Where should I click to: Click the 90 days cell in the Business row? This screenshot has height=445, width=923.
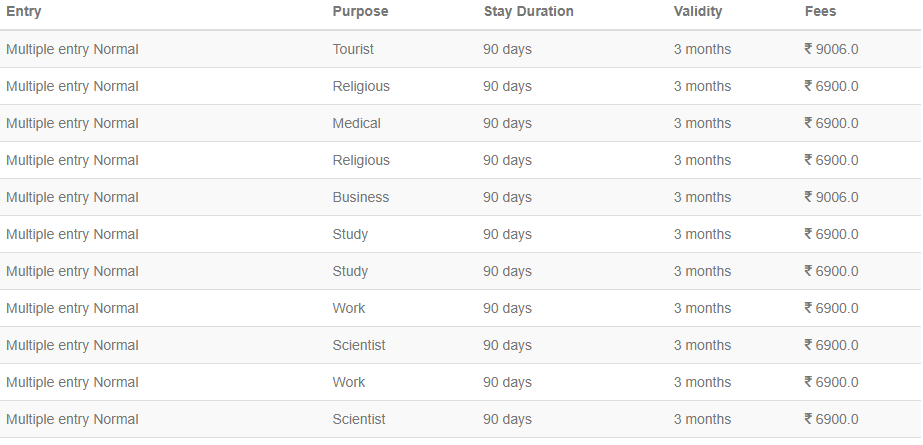[507, 198]
